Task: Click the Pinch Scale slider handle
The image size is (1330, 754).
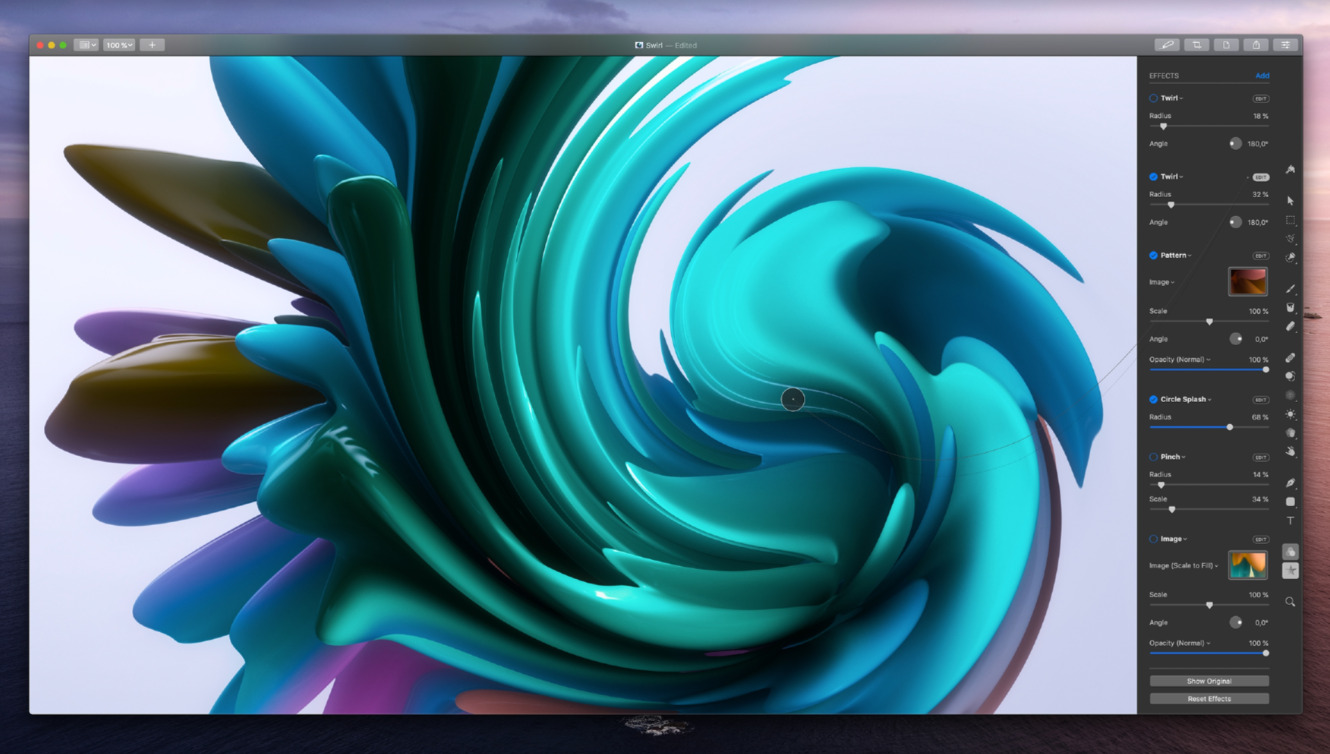Action: click(x=1172, y=510)
